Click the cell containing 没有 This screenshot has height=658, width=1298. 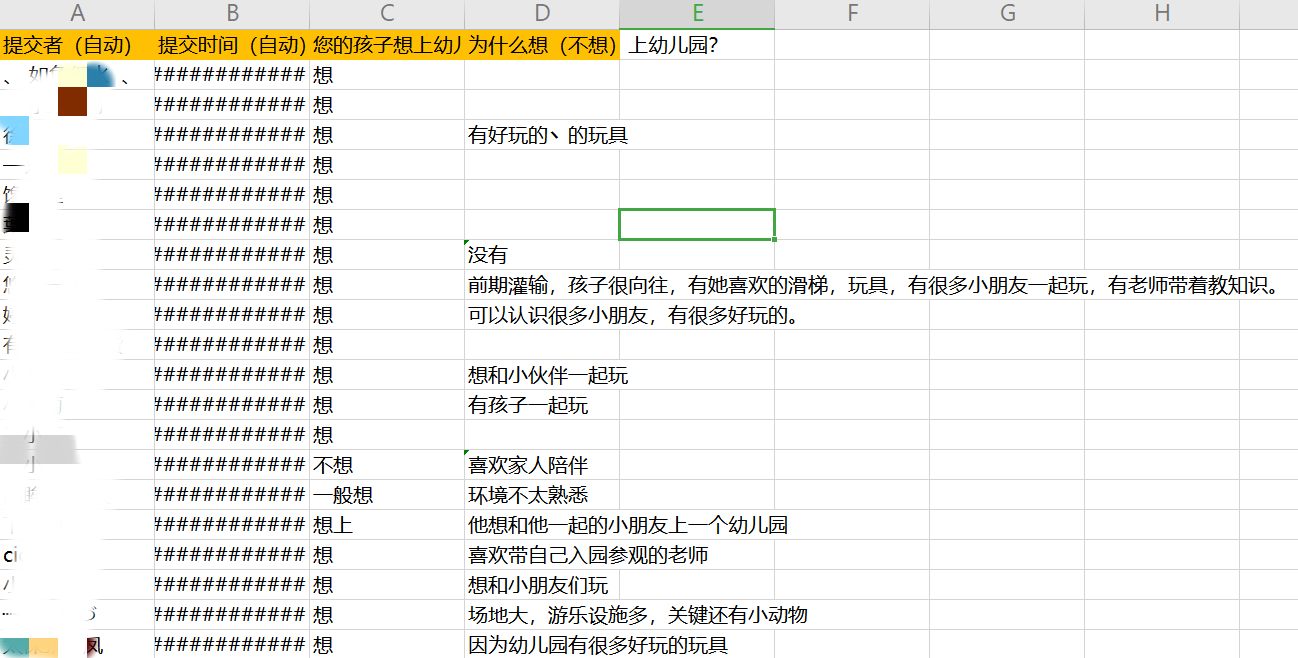pyautogui.click(x=542, y=255)
